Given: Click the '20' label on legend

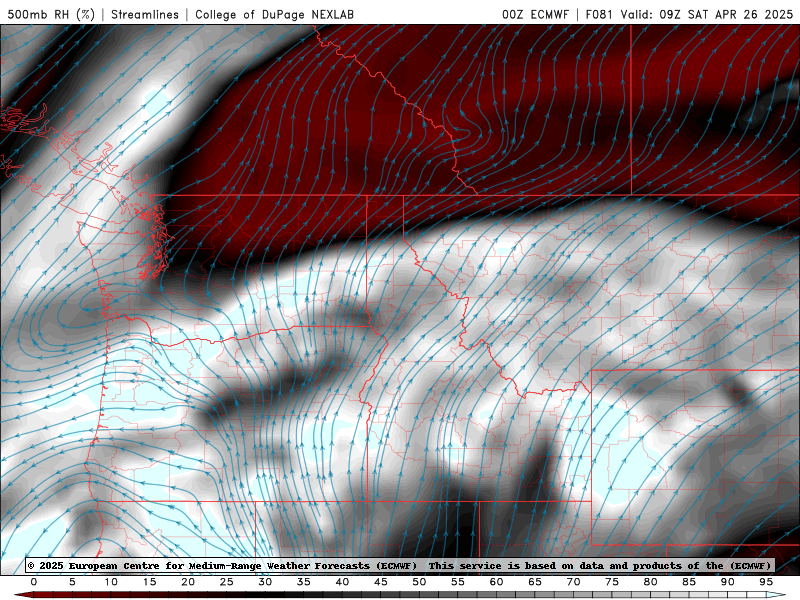Looking at the screenshot, I should click(188, 582).
